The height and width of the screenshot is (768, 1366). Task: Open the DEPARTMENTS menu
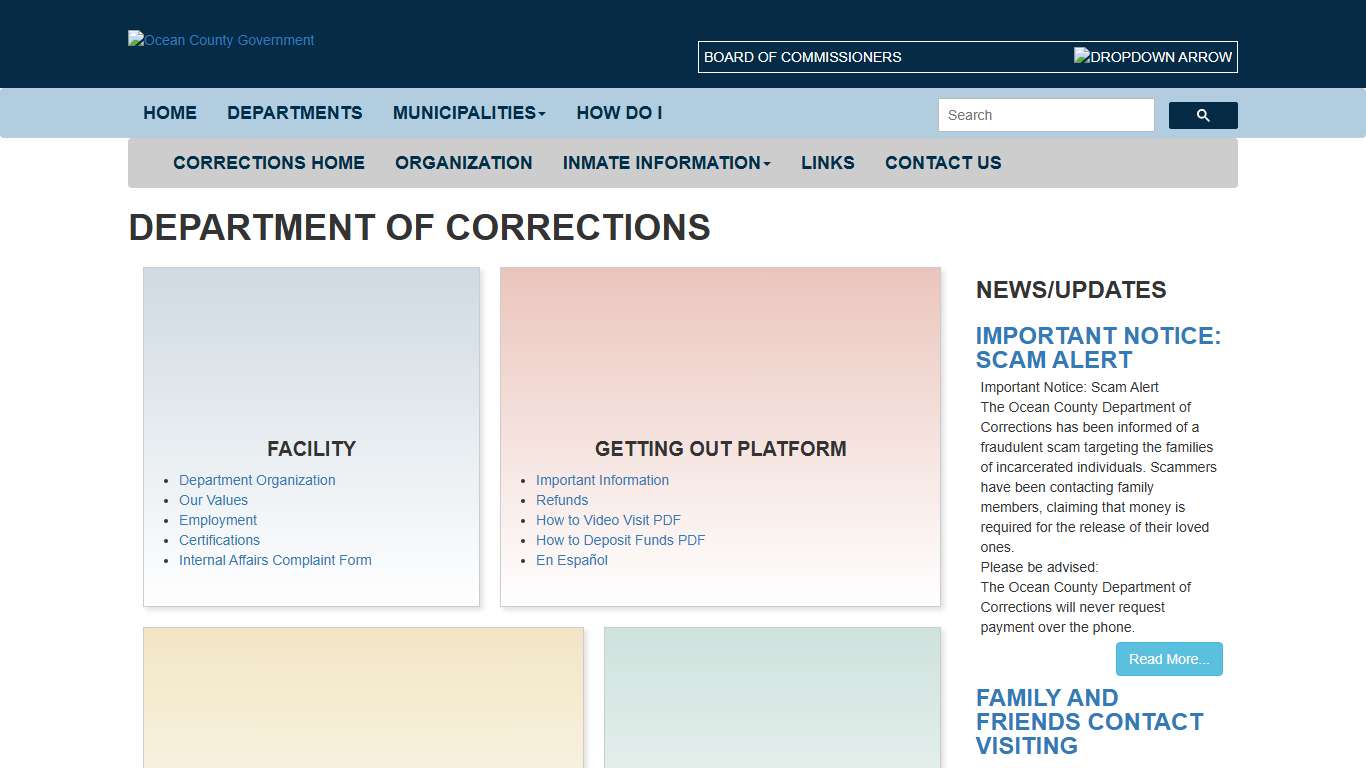point(294,112)
